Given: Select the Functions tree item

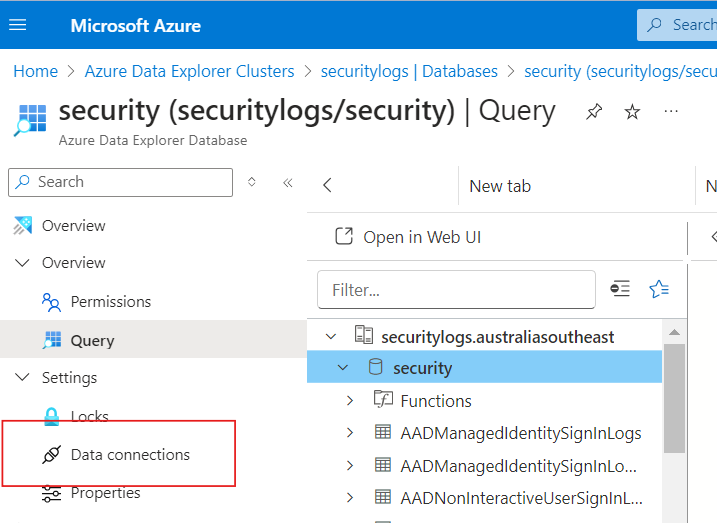Looking at the screenshot, I should 436,401.
